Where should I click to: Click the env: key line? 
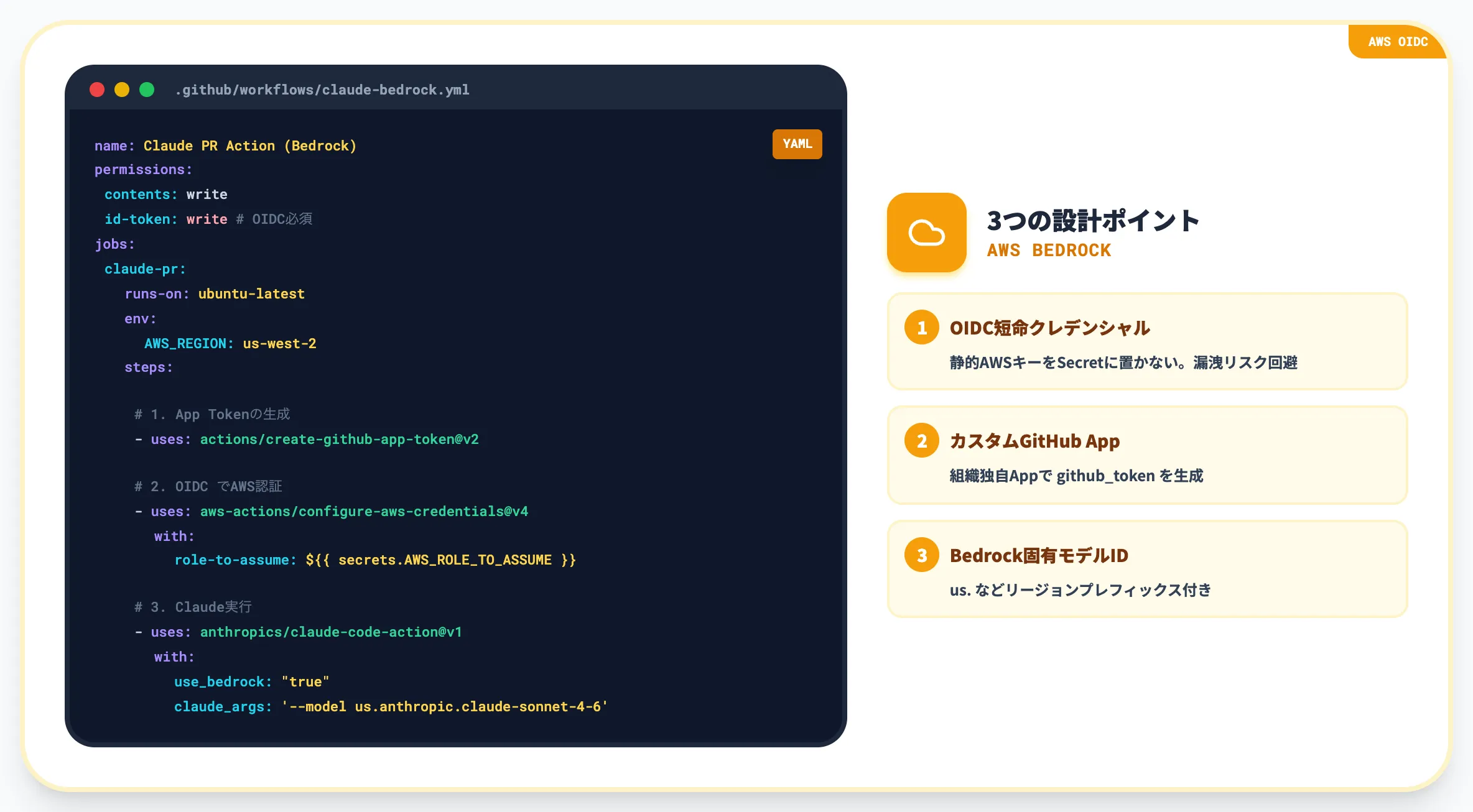140,318
